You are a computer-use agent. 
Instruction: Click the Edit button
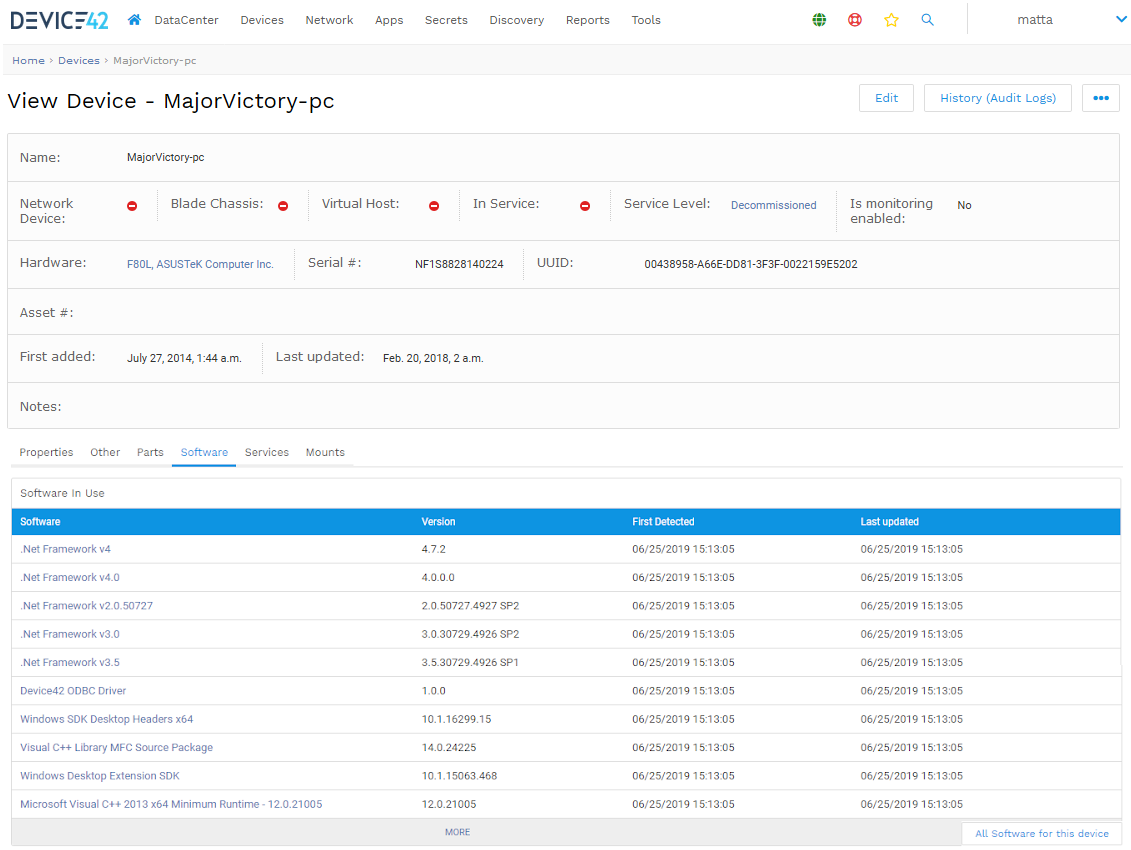coord(886,98)
